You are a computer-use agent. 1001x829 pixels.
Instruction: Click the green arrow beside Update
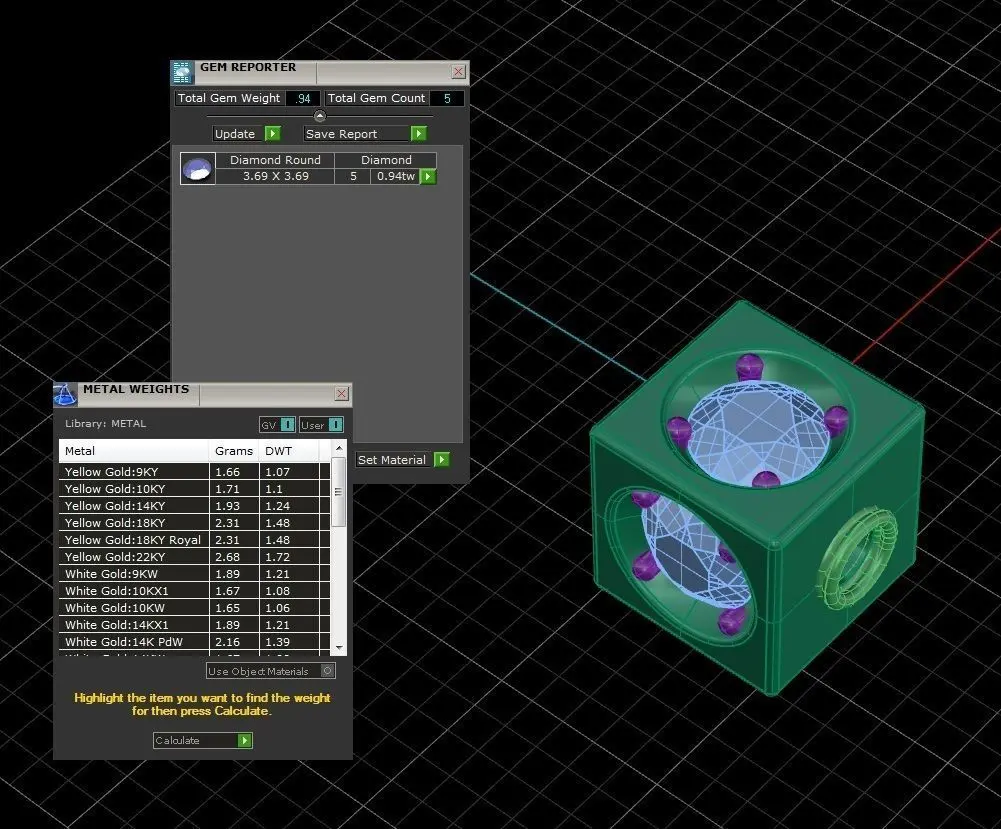point(273,133)
